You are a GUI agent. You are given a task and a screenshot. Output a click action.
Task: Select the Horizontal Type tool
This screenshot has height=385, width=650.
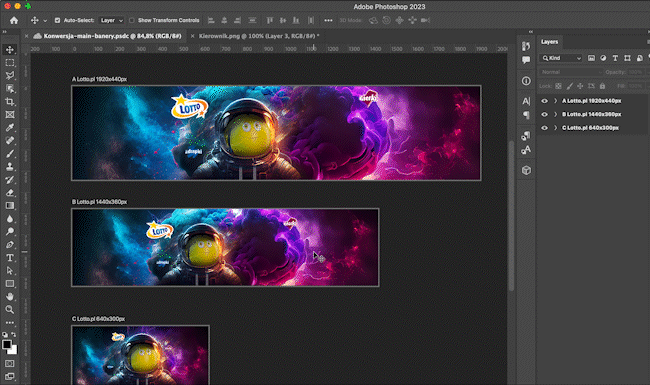tap(10, 258)
